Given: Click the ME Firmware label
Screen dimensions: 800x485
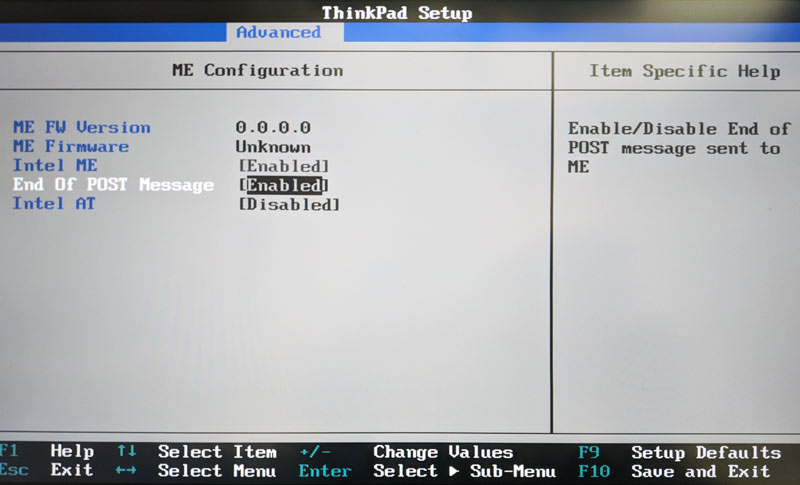Looking at the screenshot, I should click(x=71, y=146).
